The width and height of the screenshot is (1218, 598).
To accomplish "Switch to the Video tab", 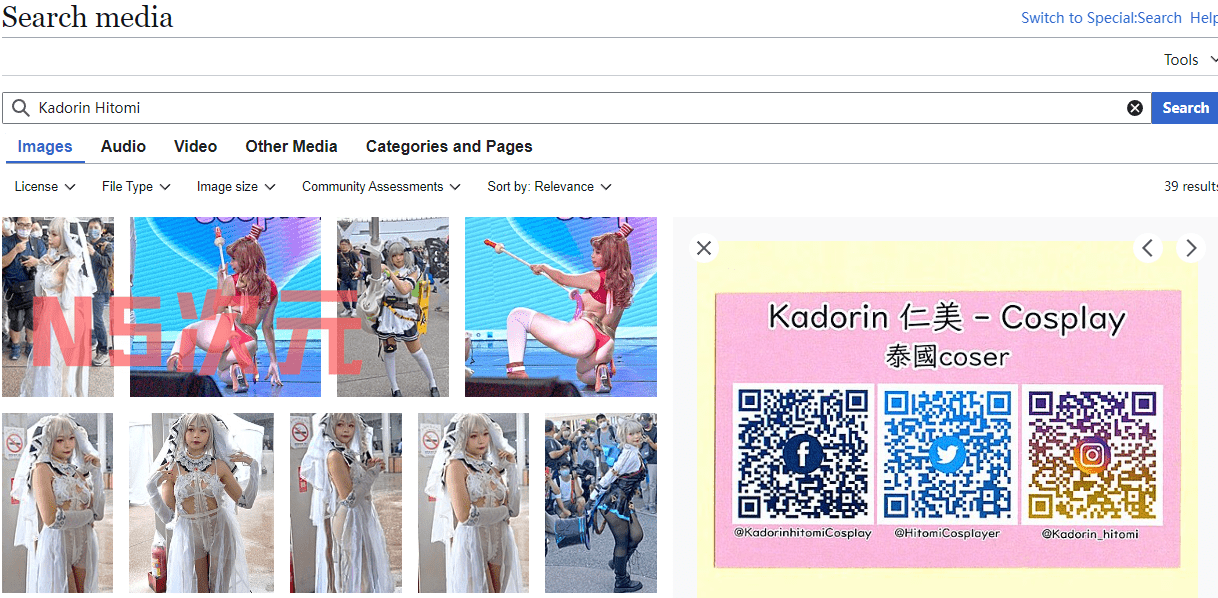I will point(195,147).
